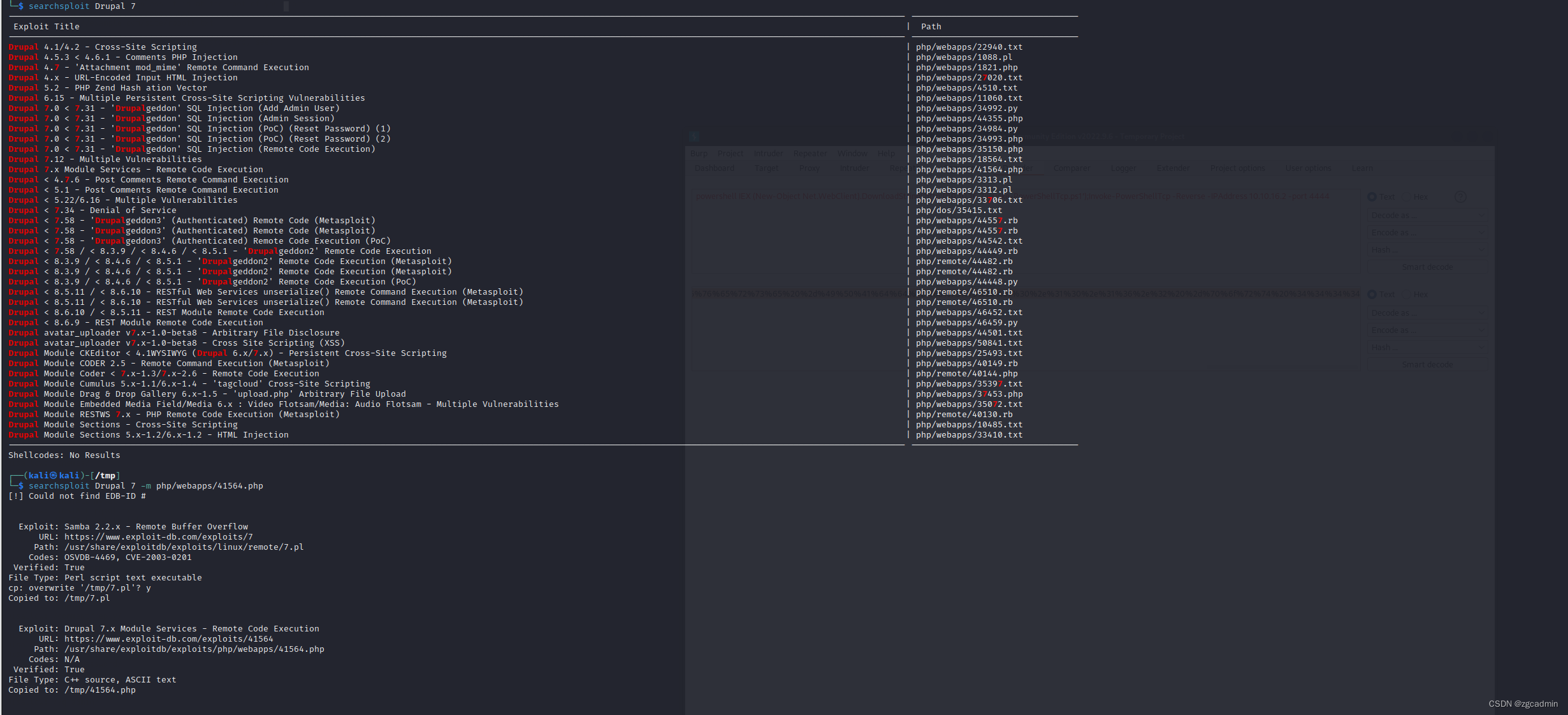Click the 'Drupalgeddon SQL Injection (Add Admin User)' row
This screenshot has width=1568, height=715.
(174, 108)
